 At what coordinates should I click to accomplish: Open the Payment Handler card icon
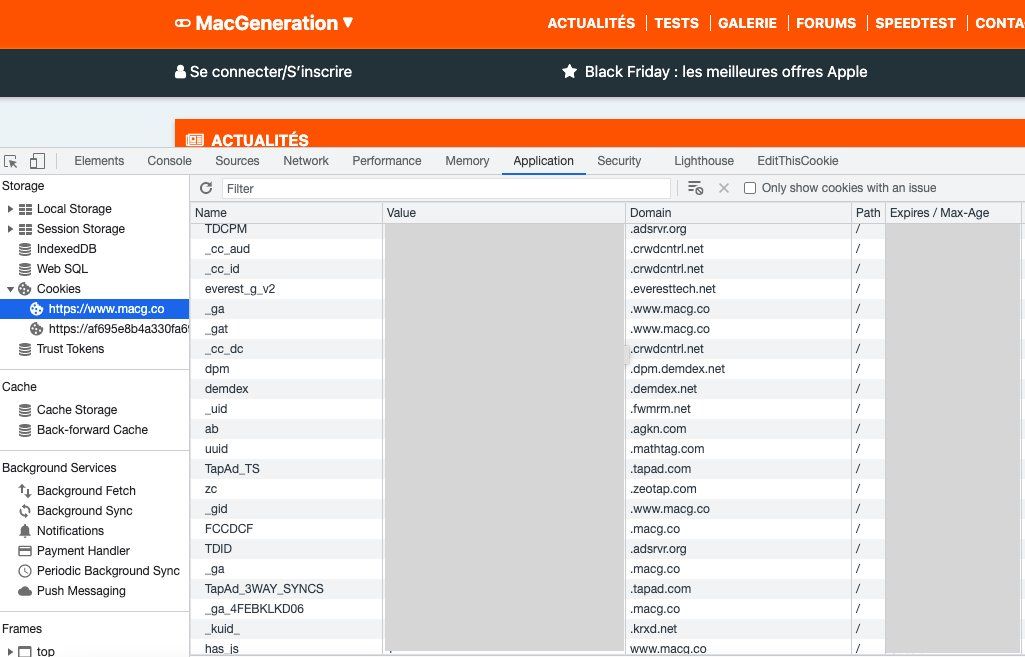25,551
